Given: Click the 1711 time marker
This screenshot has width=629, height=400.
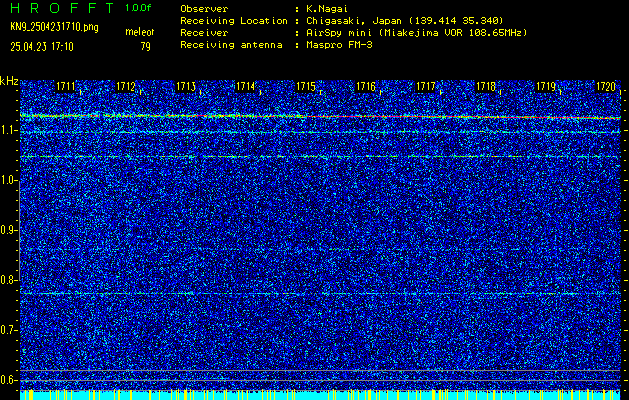Looking at the screenshot, I should [65, 86].
